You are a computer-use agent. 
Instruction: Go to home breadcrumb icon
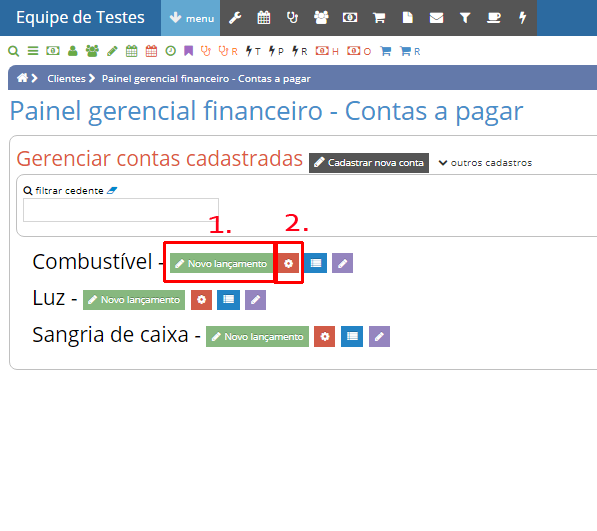click(x=22, y=78)
